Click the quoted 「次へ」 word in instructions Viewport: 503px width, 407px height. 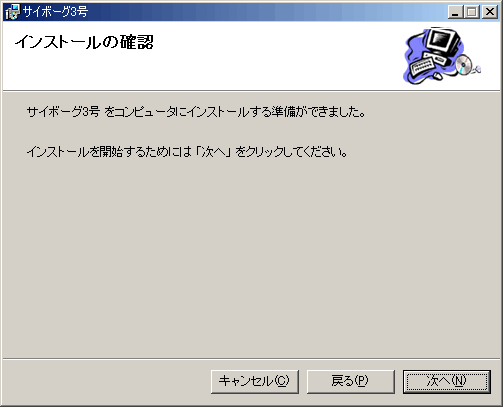pos(213,152)
